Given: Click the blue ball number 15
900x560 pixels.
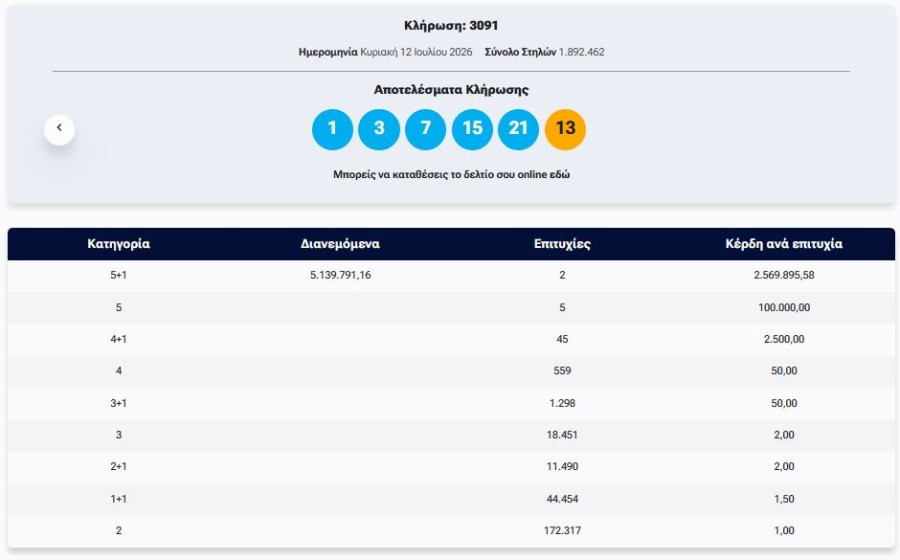Looking at the screenshot, I should point(472,129).
